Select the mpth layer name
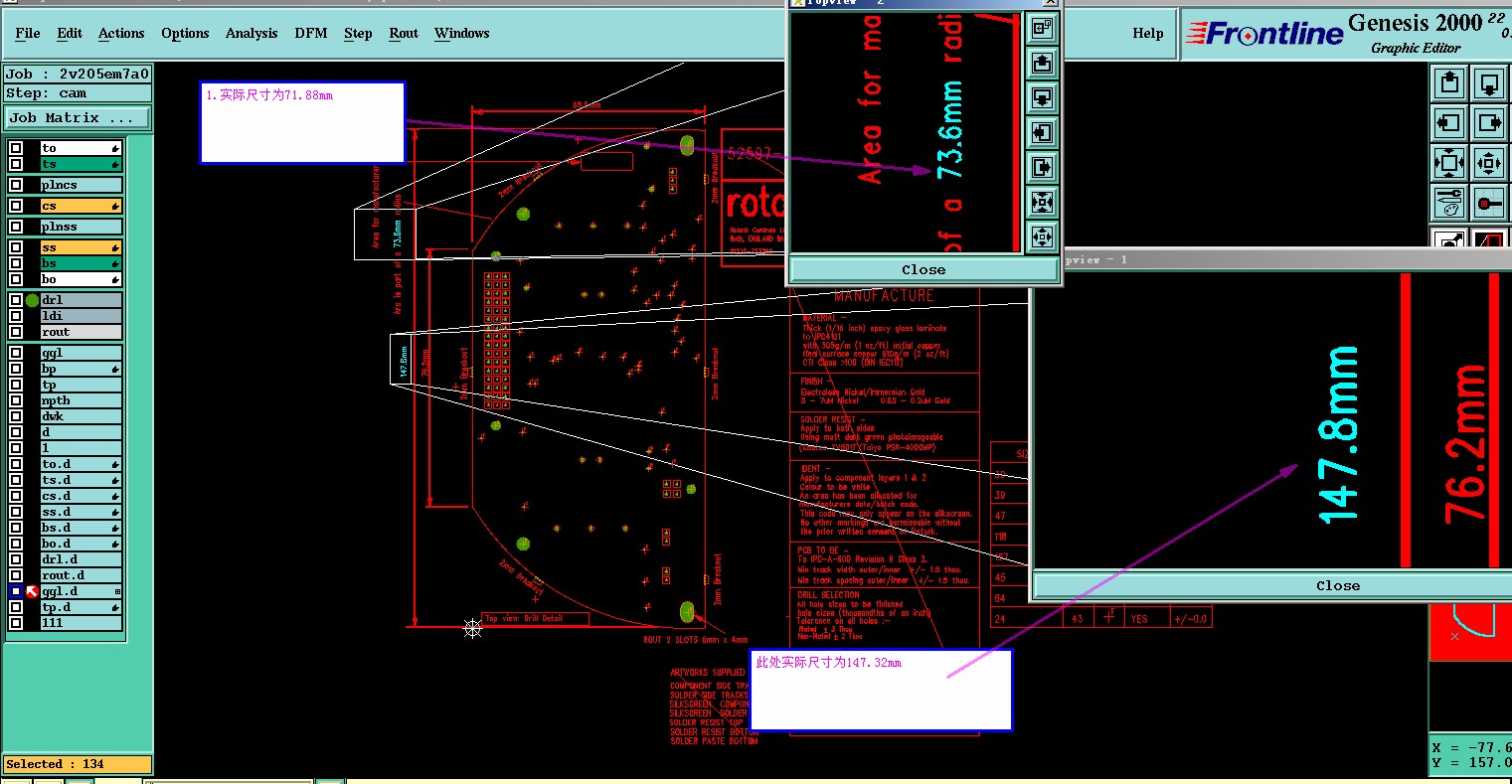 (x=81, y=400)
